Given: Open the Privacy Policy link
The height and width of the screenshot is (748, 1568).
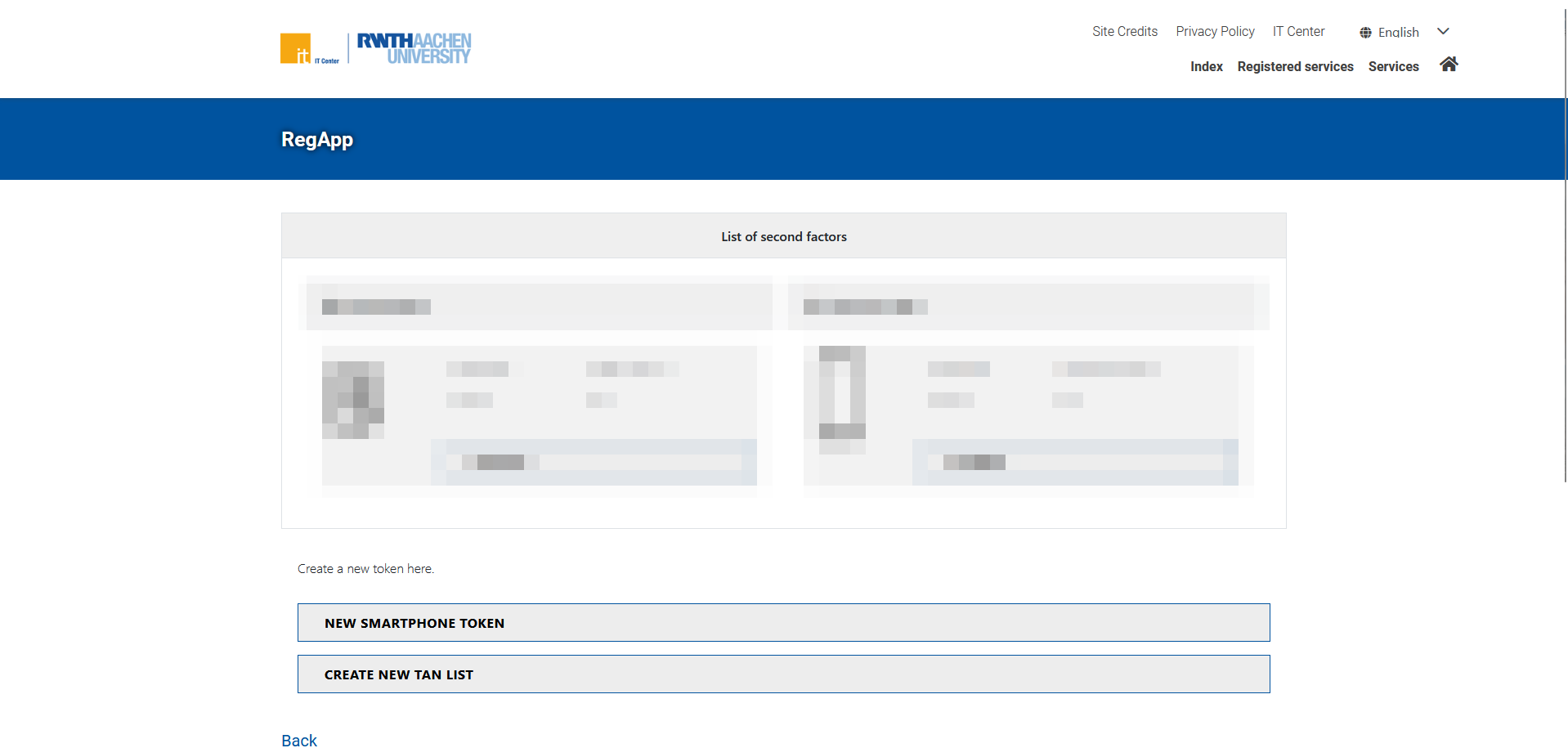Looking at the screenshot, I should pyautogui.click(x=1215, y=32).
